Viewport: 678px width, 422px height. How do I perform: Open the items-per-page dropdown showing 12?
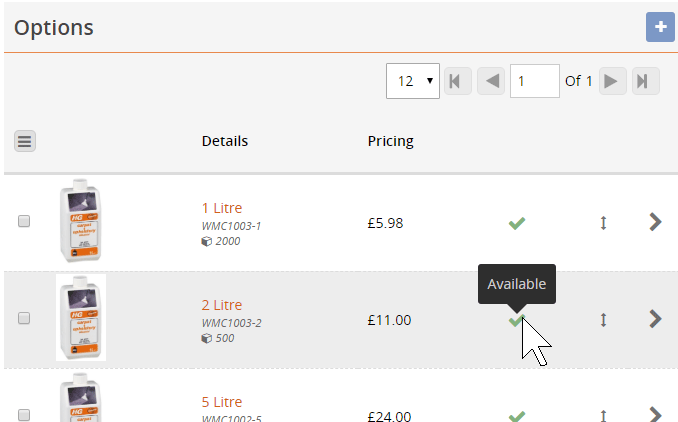[x=413, y=81]
